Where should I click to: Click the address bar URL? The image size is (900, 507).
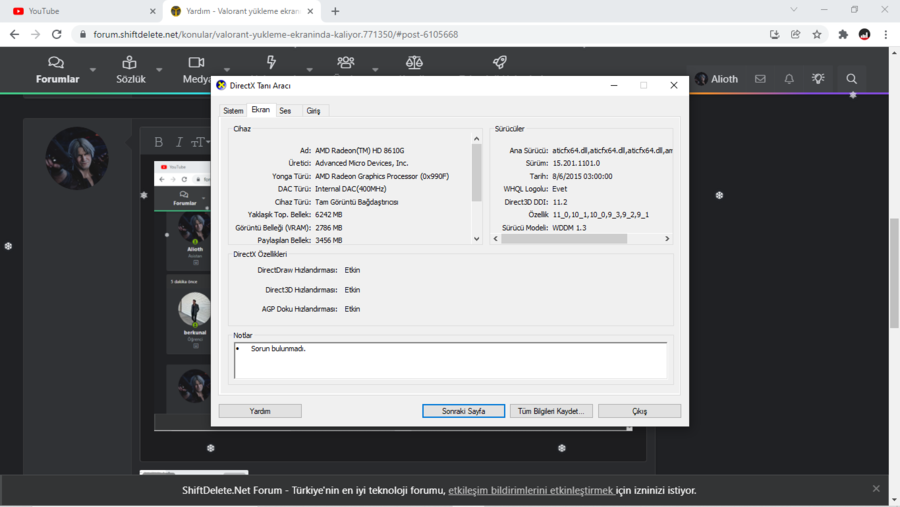click(276, 34)
